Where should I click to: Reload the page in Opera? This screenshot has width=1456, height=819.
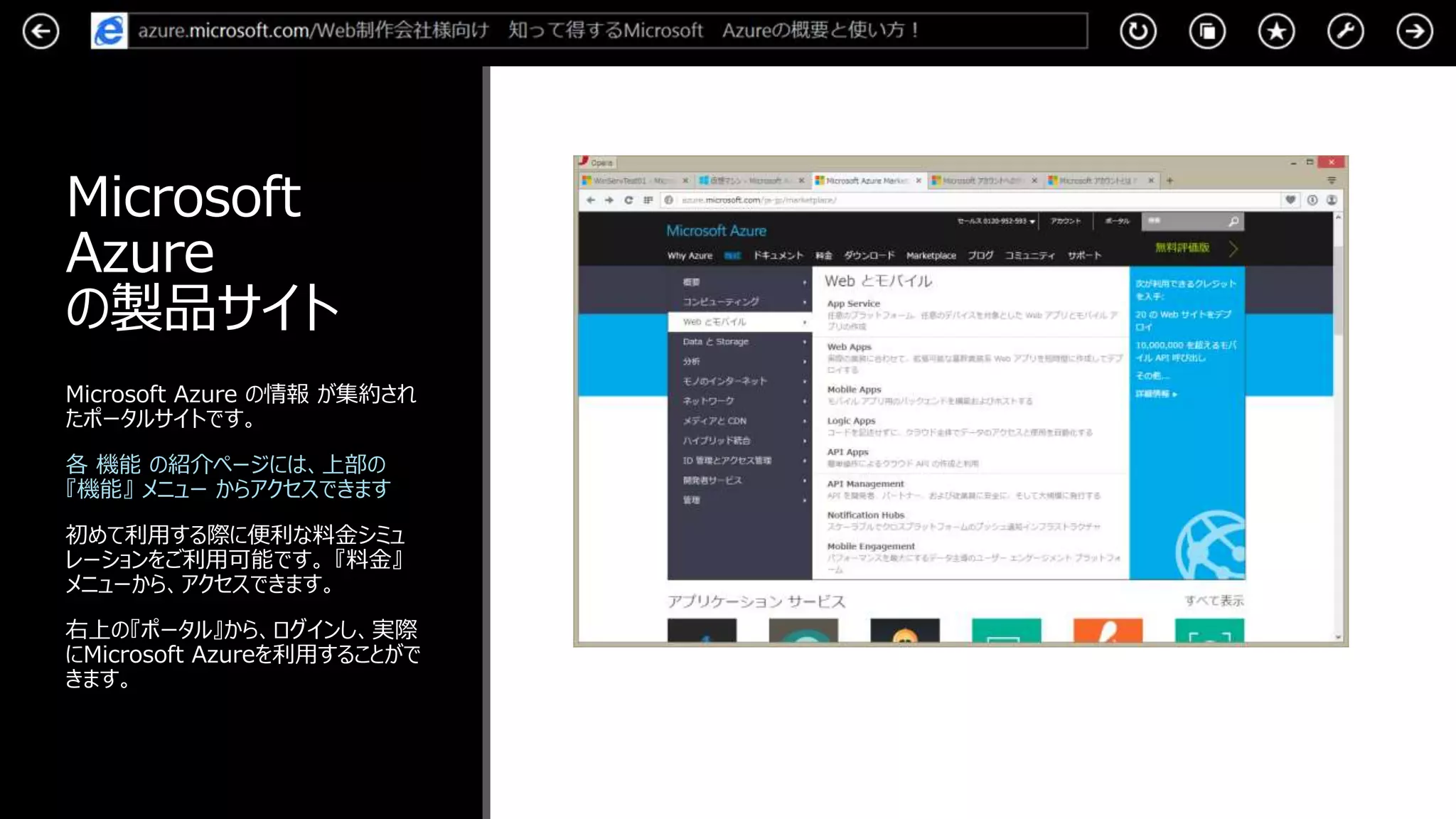(x=628, y=200)
